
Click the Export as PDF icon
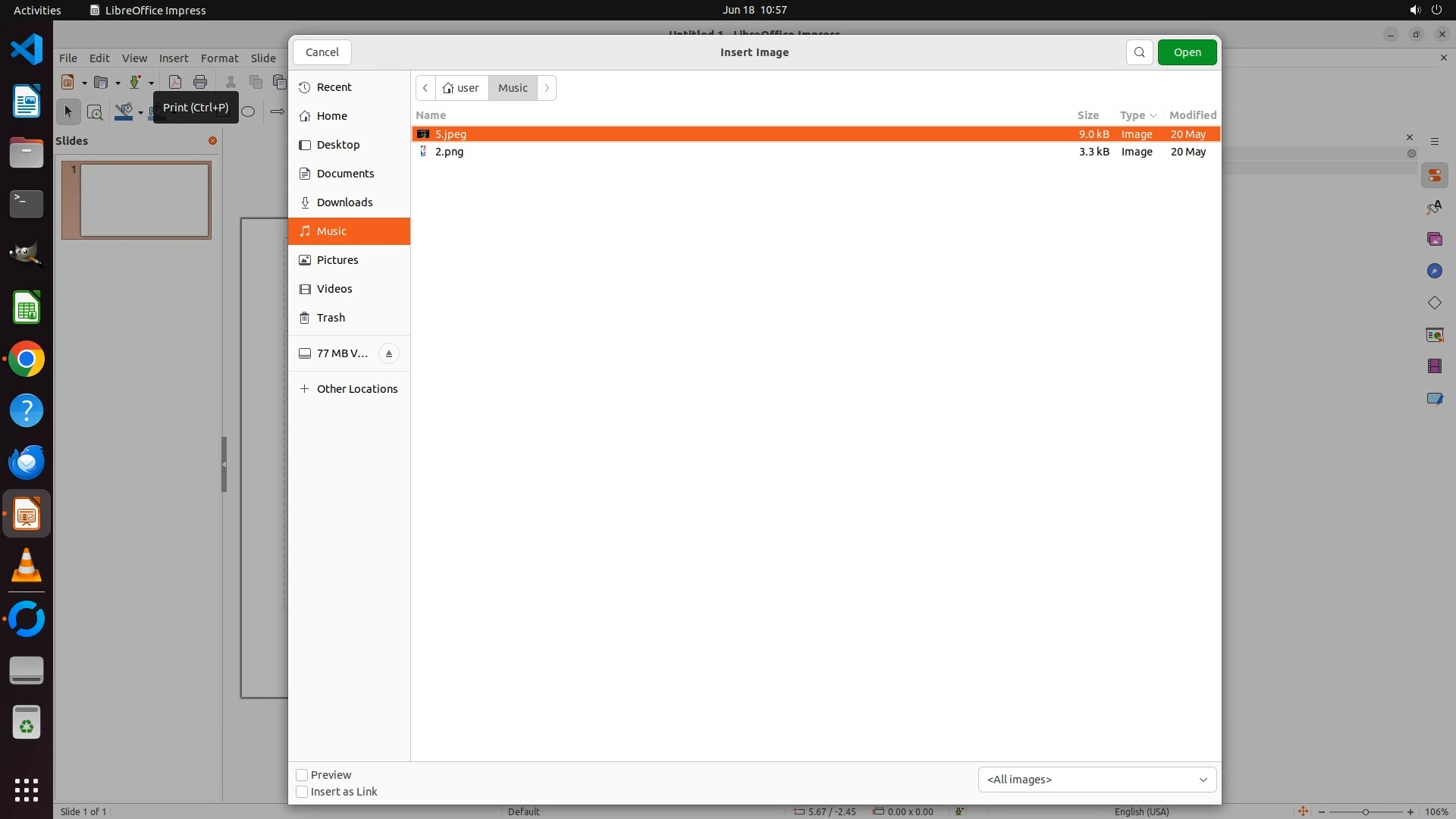click(175, 82)
